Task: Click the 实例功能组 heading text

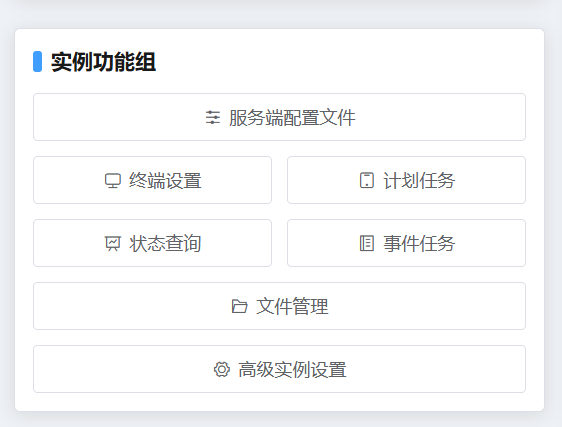Action: point(103,62)
